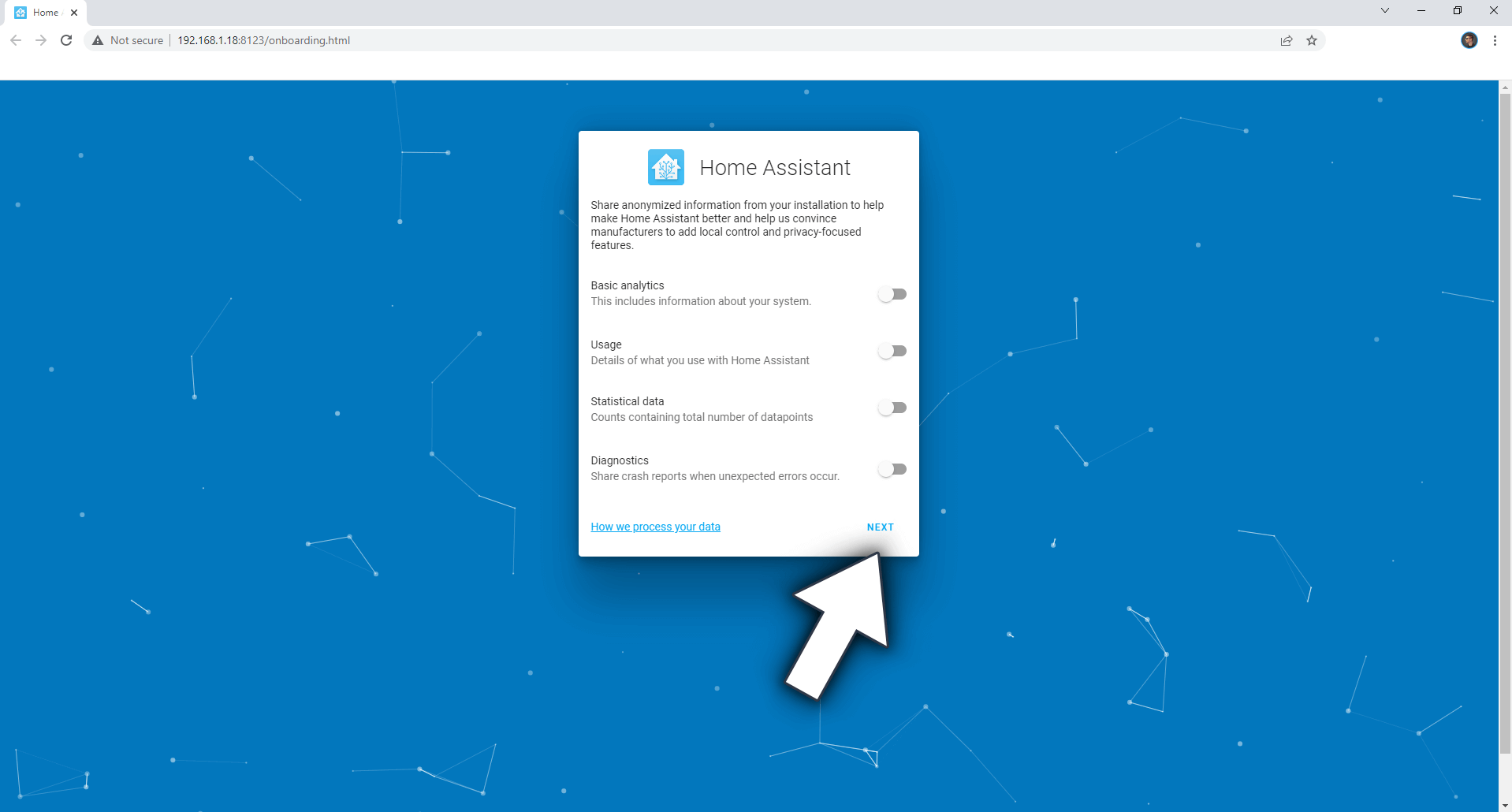Image resolution: width=1512 pixels, height=812 pixels.
Task: Click the Not secure warning icon
Action: [x=98, y=40]
